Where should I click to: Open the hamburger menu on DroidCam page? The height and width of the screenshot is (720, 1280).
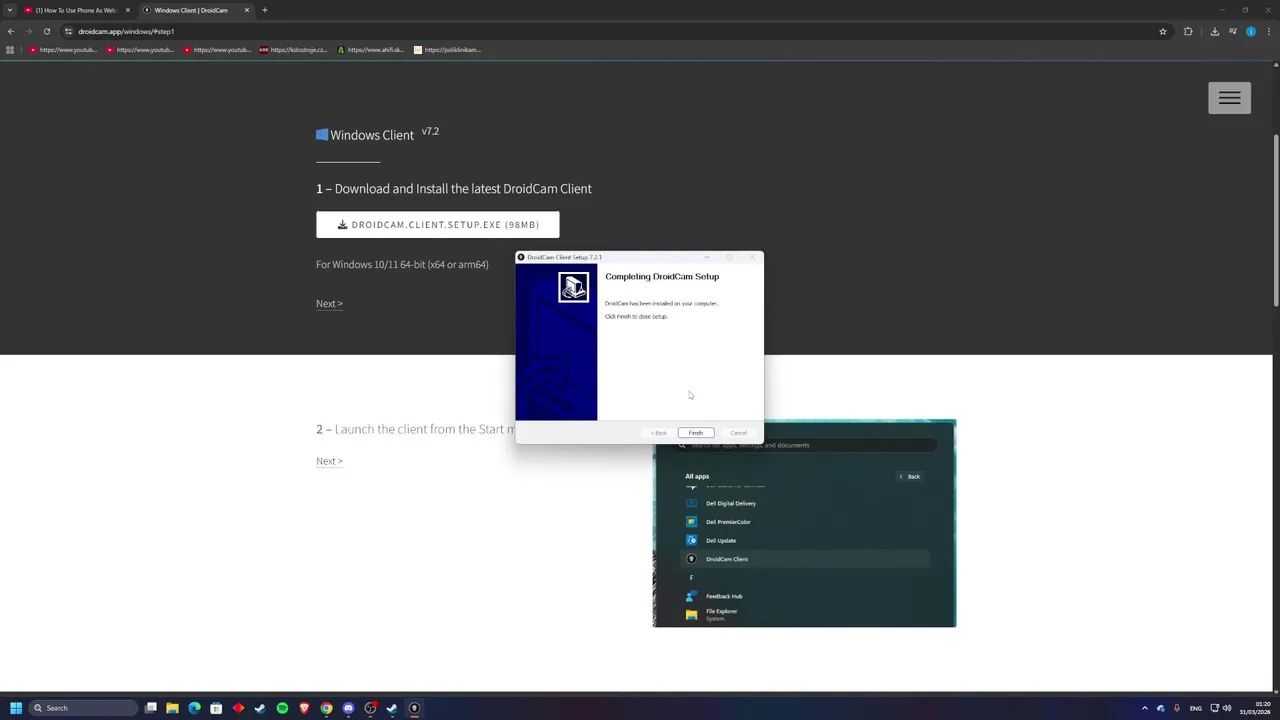tap(1229, 98)
